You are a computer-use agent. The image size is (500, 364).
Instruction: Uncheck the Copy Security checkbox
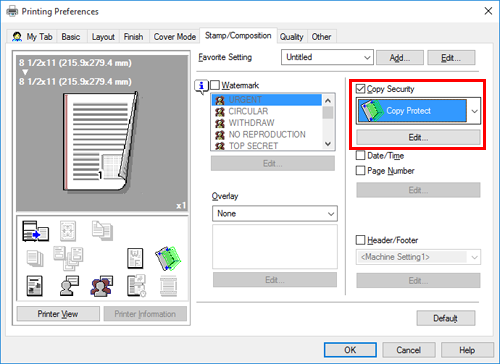(x=360, y=89)
